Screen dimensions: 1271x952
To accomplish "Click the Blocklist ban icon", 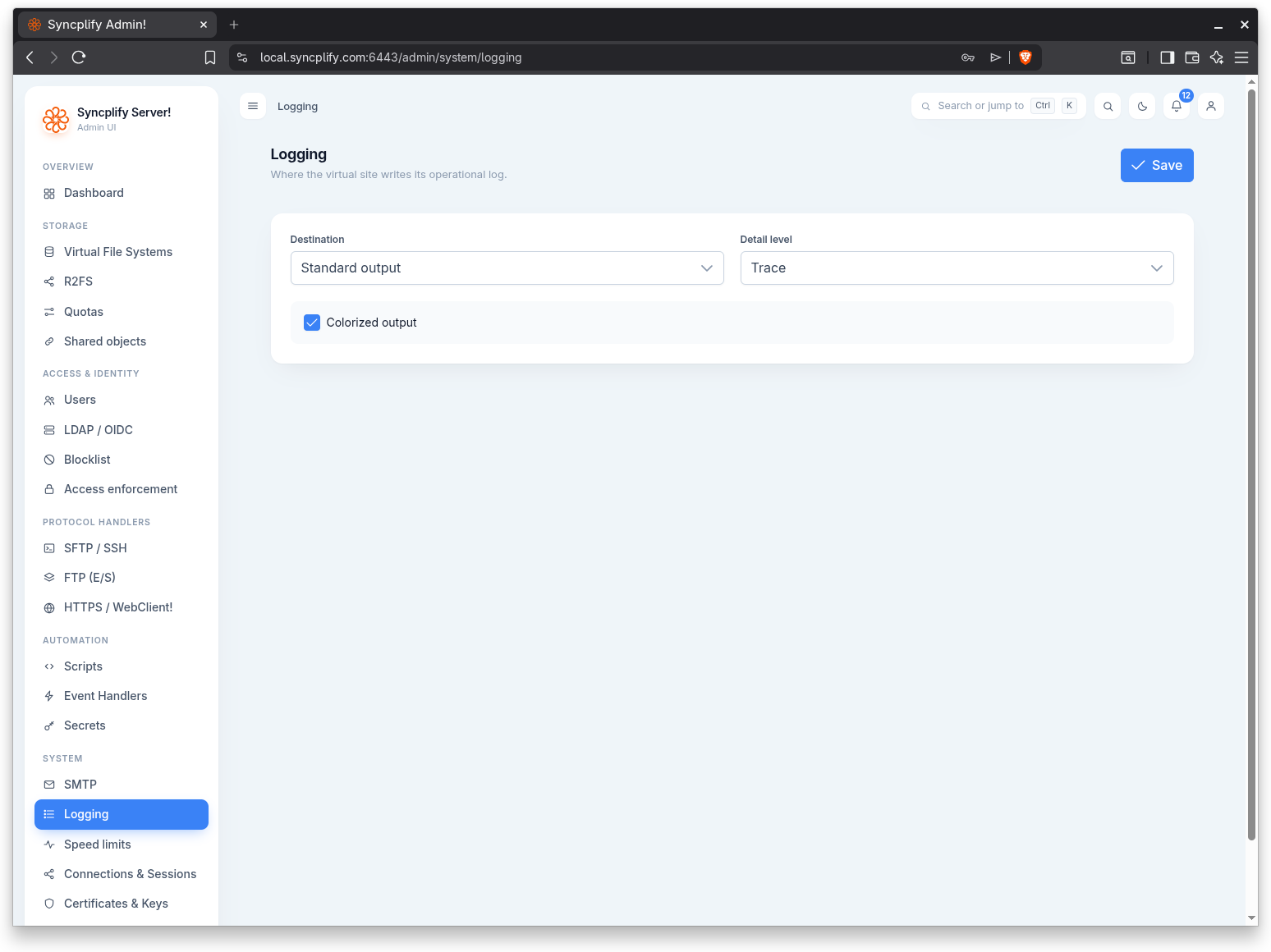I will click(49, 460).
